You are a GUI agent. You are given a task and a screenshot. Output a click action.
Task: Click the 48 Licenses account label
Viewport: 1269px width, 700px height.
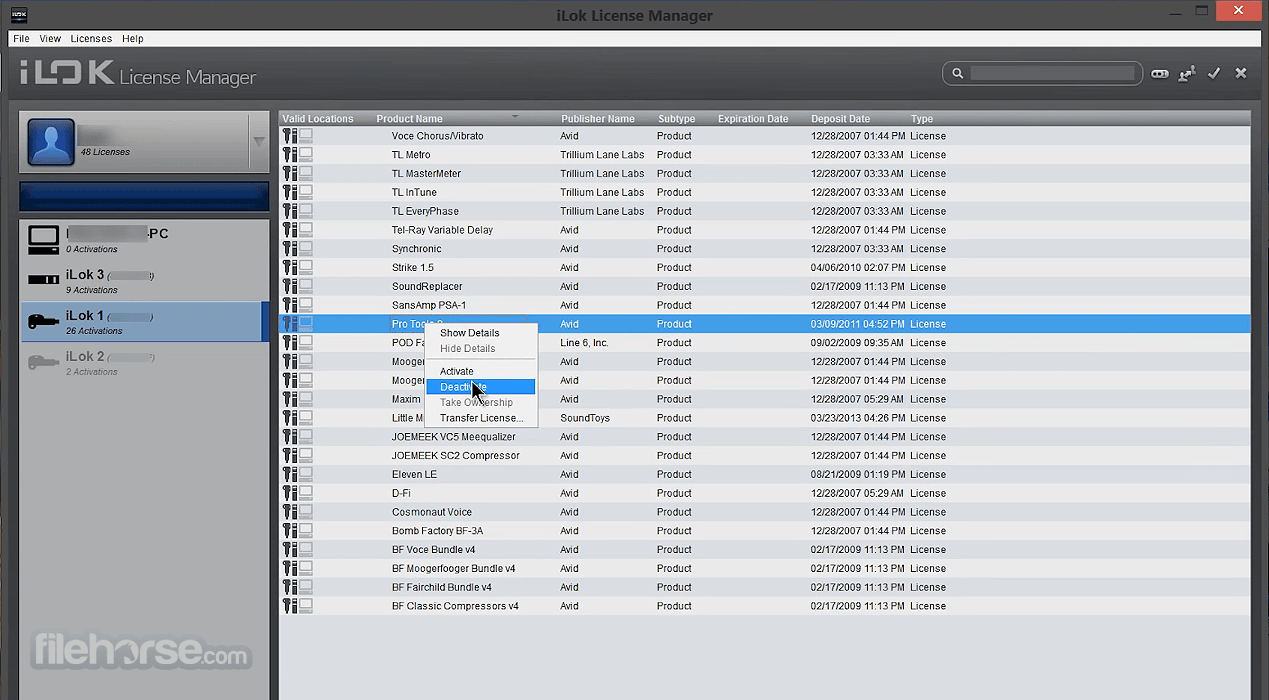pos(105,152)
